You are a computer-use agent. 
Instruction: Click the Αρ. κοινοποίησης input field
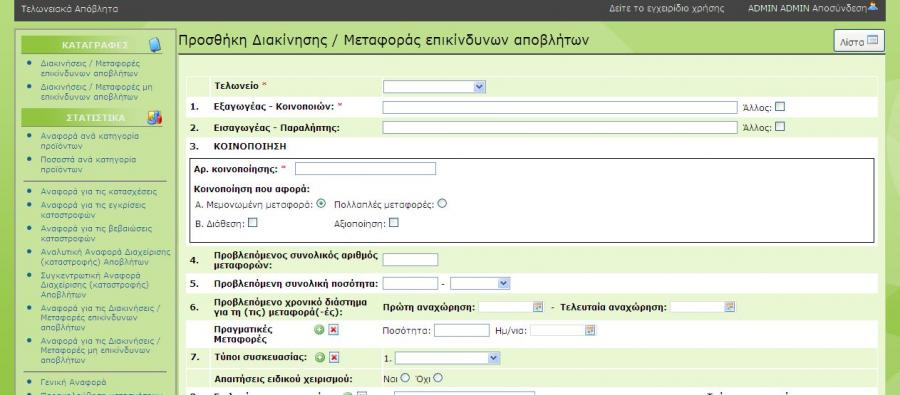pyautogui.click(x=365, y=169)
